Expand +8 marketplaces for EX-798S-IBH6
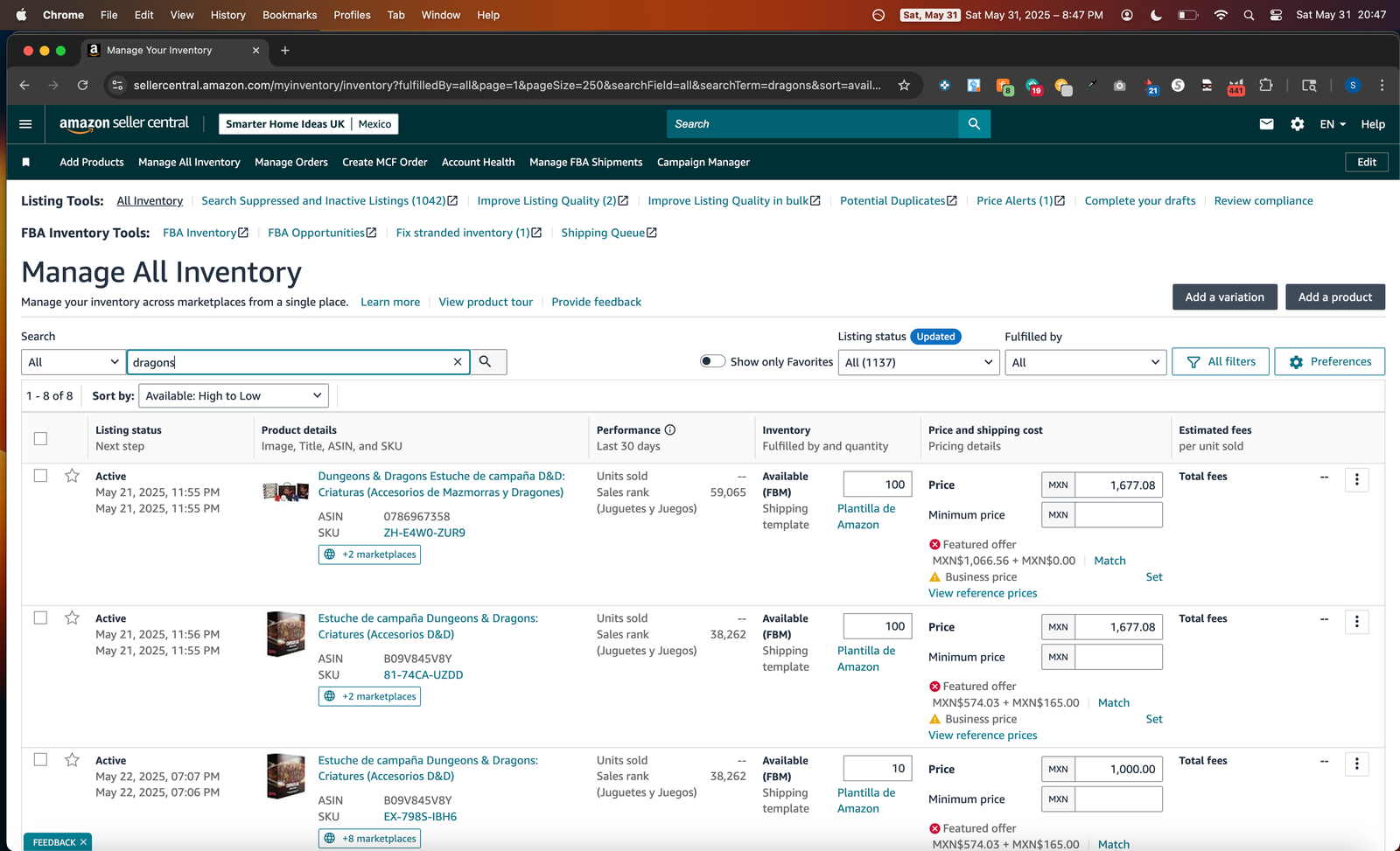The height and width of the screenshot is (851, 1400). [x=369, y=839]
